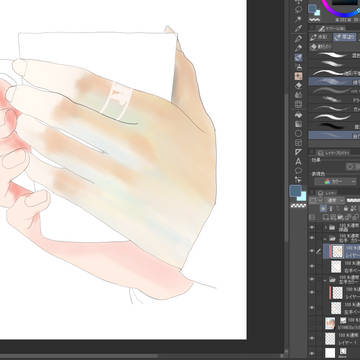This screenshot has width=360, height=360.
Task: Select the balloon tool
Action: tap(299, 171)
